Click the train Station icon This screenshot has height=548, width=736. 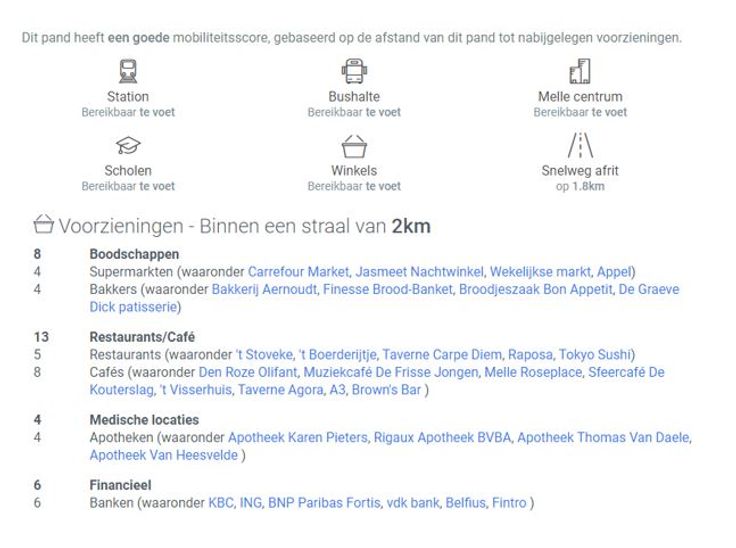pyautogui.click(x=128, y=72)
